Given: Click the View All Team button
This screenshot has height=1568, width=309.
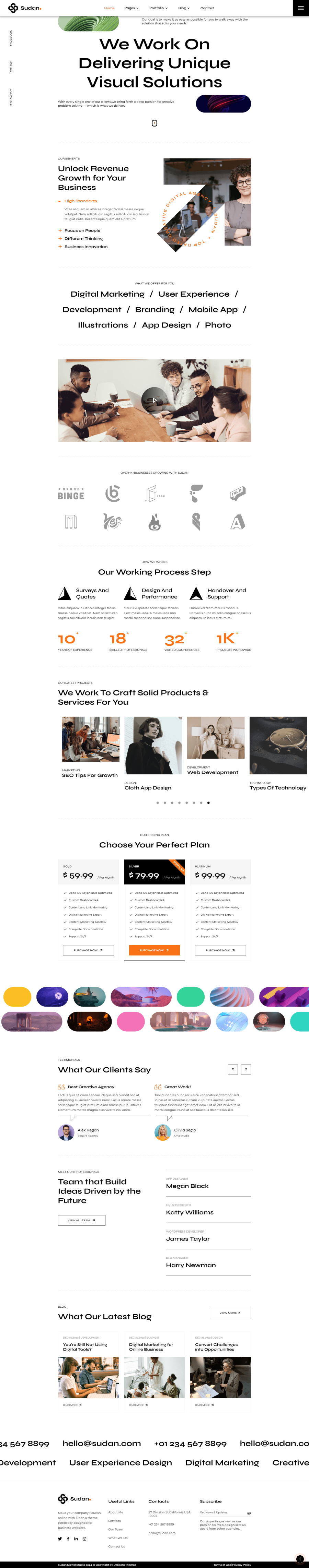Looking at the screenshot, I should [x=82, y=1220].
